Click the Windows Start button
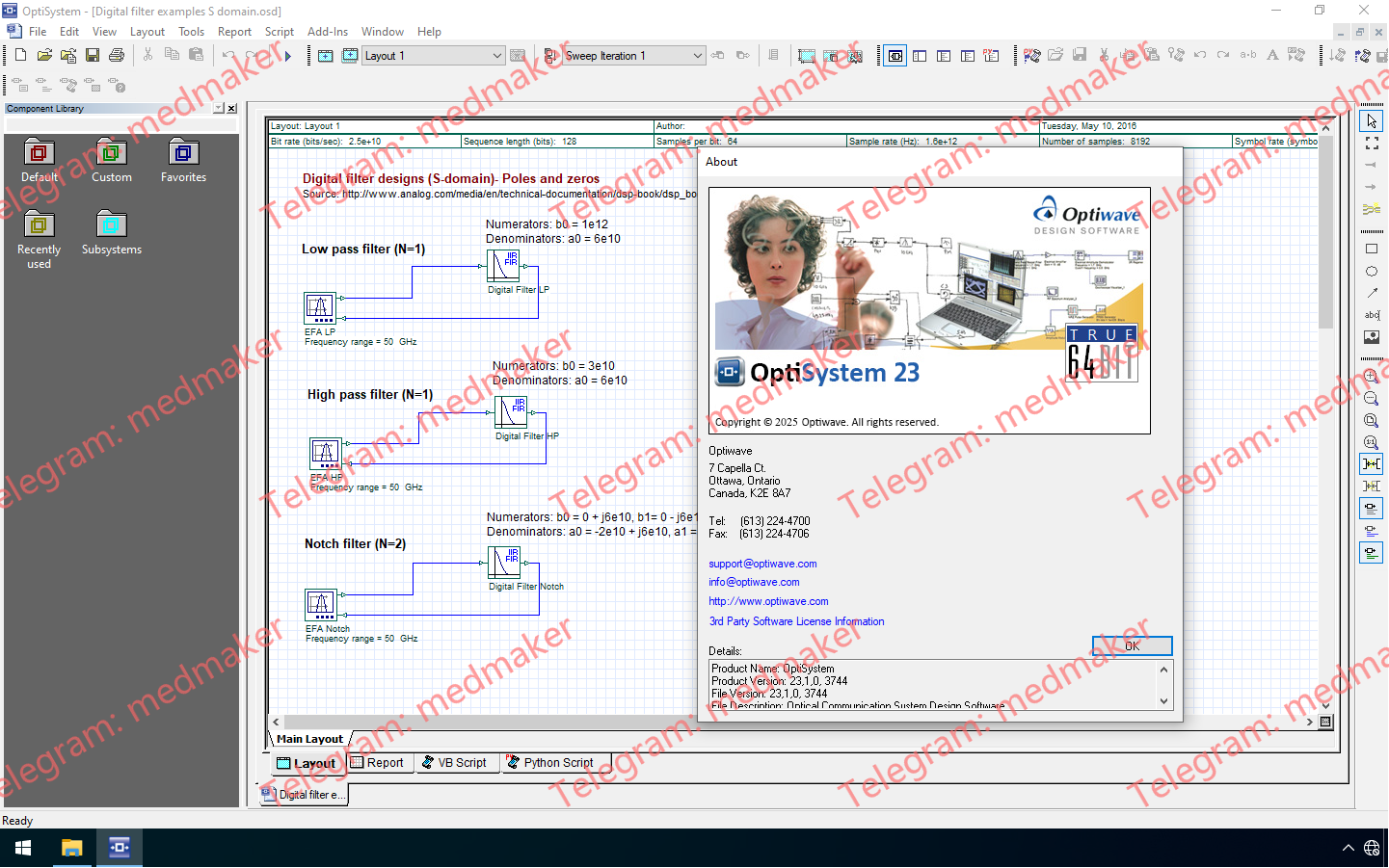1389x868 pixels. click(23, 848)
